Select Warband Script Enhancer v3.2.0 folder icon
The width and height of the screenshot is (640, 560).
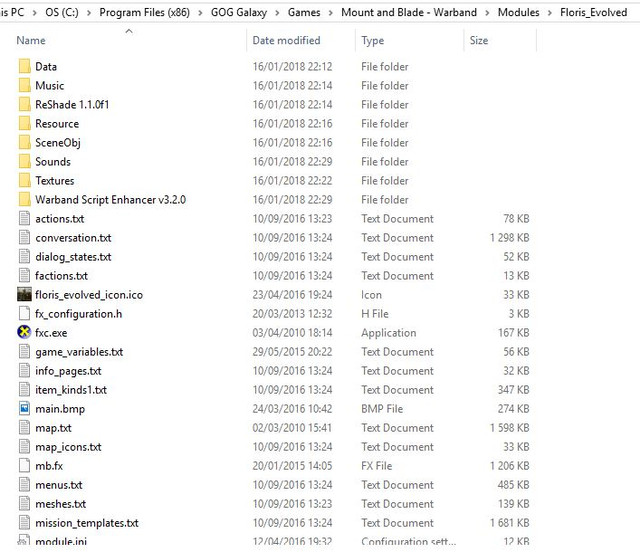(24, 200)
